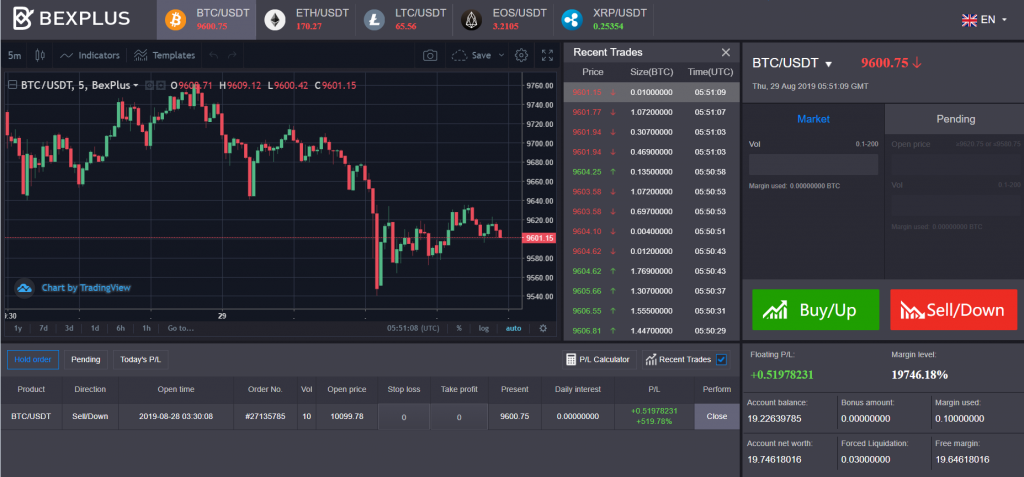The image size is (1024, 477).
Task: Save the chart layout
Action: [x=472, y=56]
